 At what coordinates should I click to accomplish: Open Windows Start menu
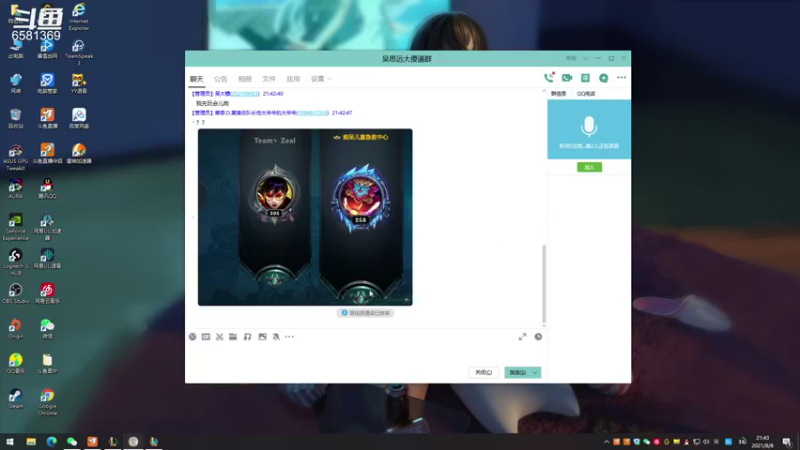[10, 441]
